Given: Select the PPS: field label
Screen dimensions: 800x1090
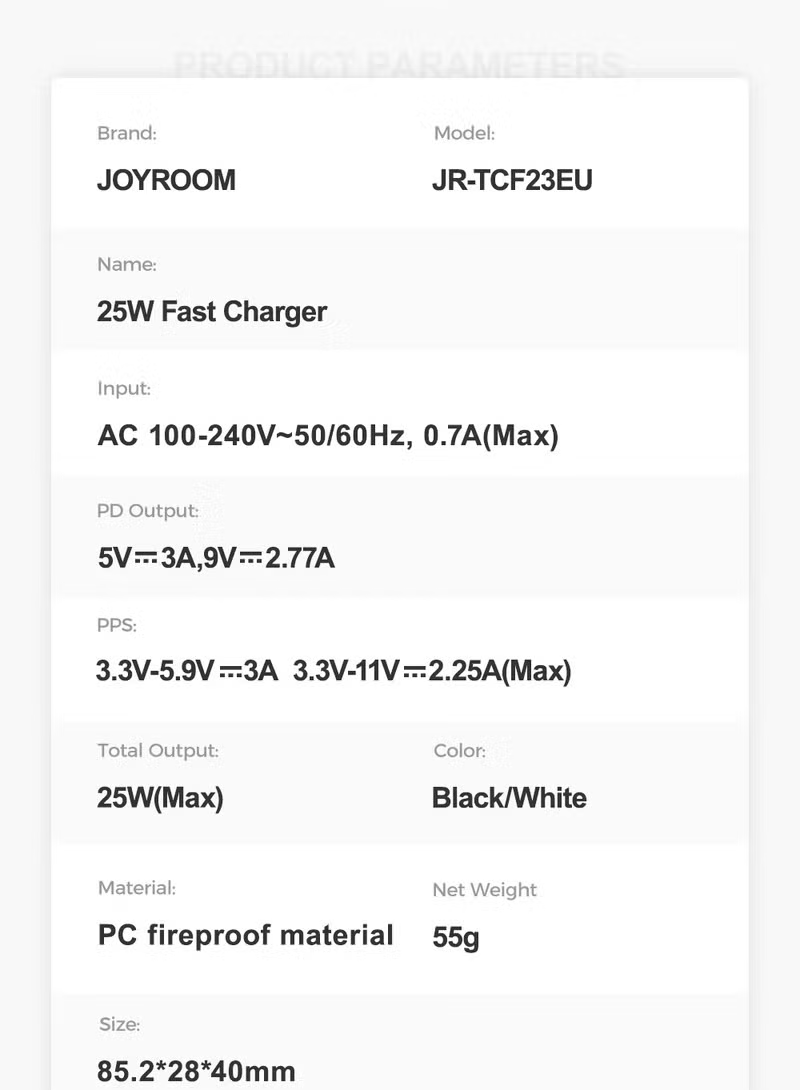Looking at the screenshot, I should click(x=117, y=625).
